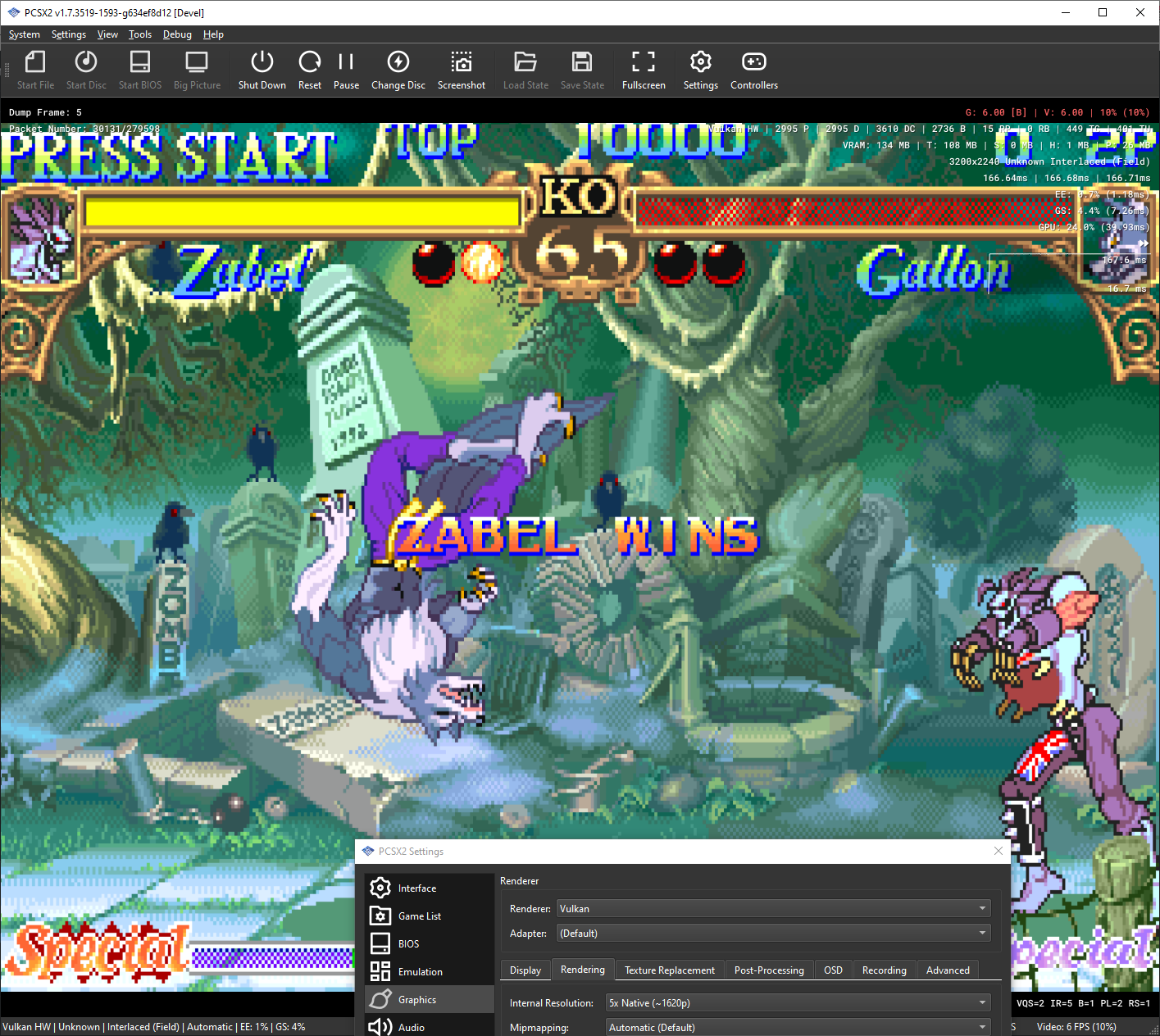The image size is (1160, 1036).
Task: Open the Tools menu
Action: 140,34
